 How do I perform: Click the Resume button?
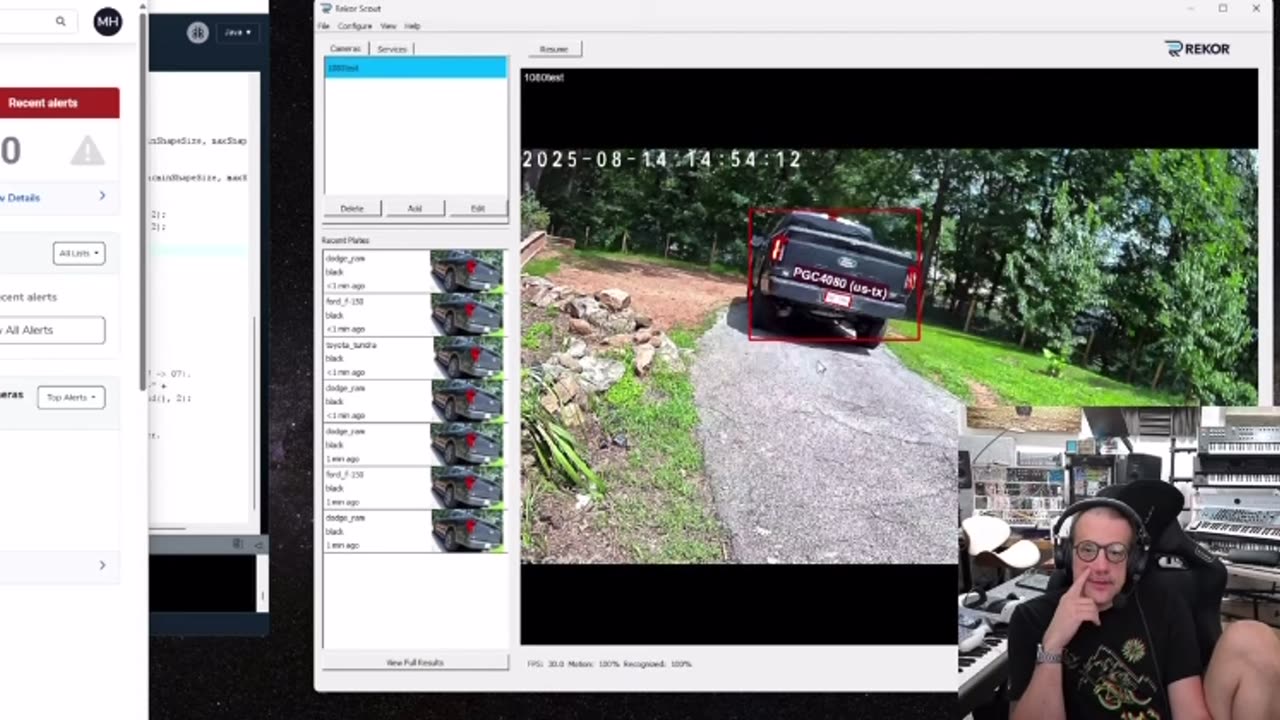(x=553, y=49)
